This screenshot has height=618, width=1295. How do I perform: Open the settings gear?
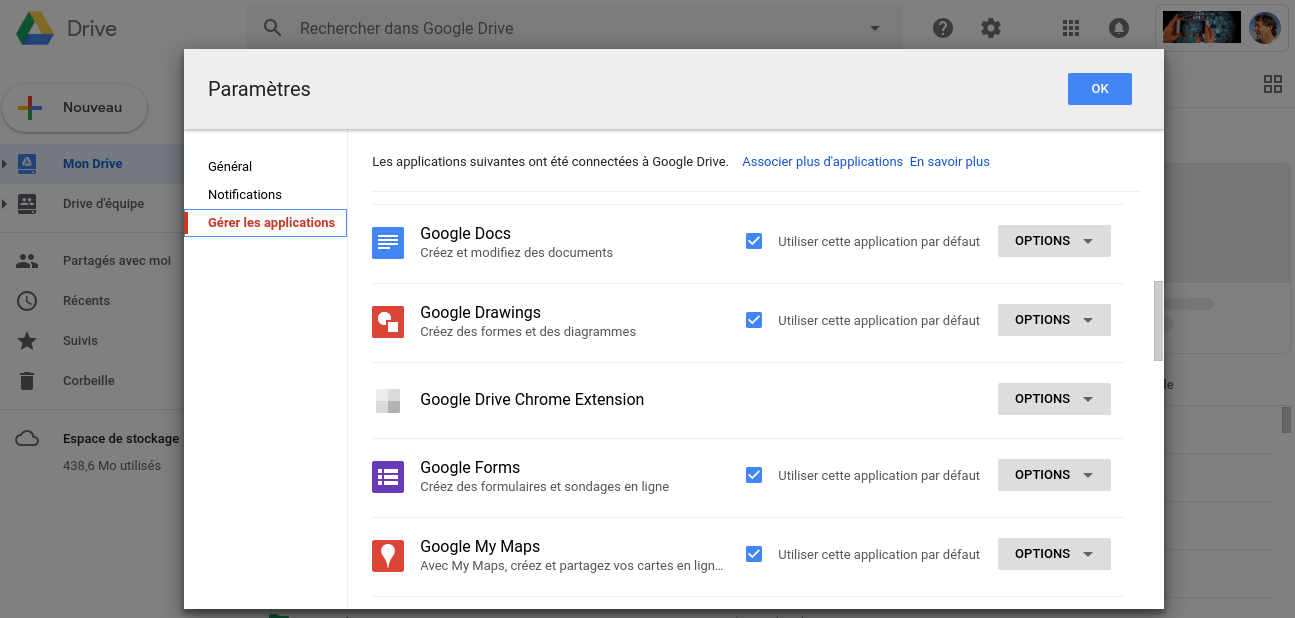pyautogui.click(x=990, y=28)
